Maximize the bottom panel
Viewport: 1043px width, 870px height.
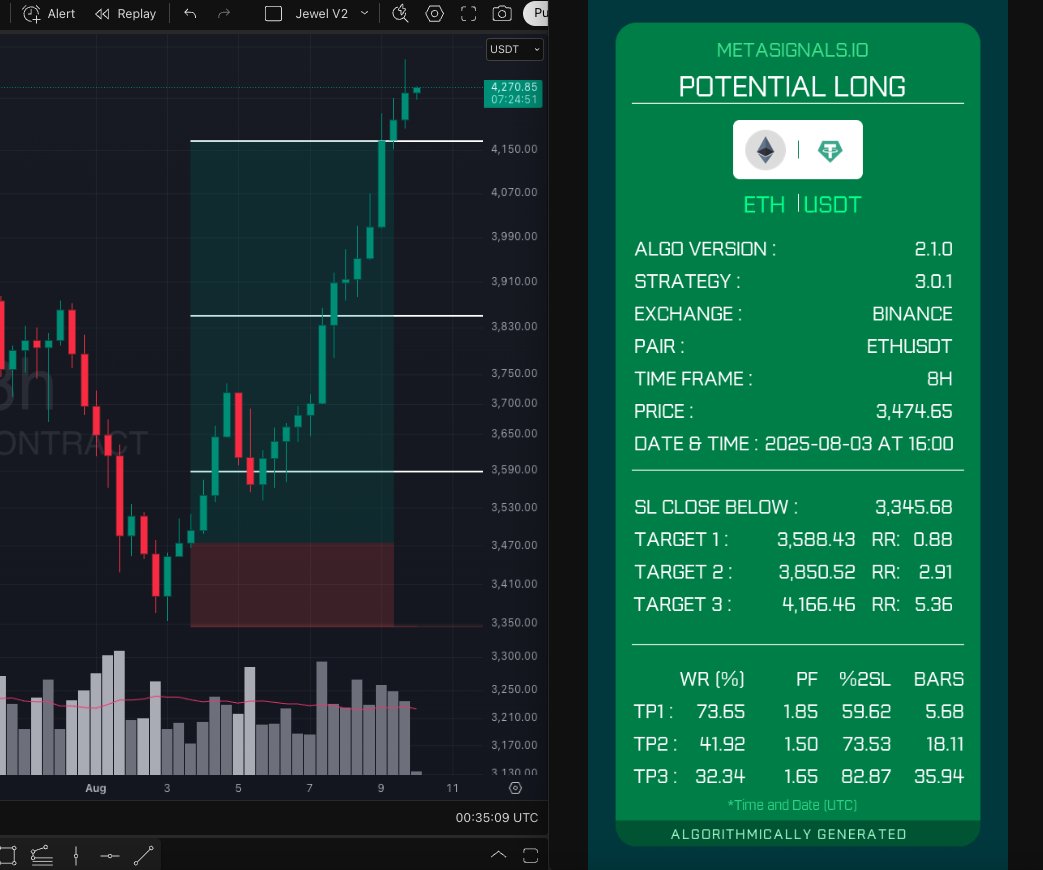click(530, 855)
